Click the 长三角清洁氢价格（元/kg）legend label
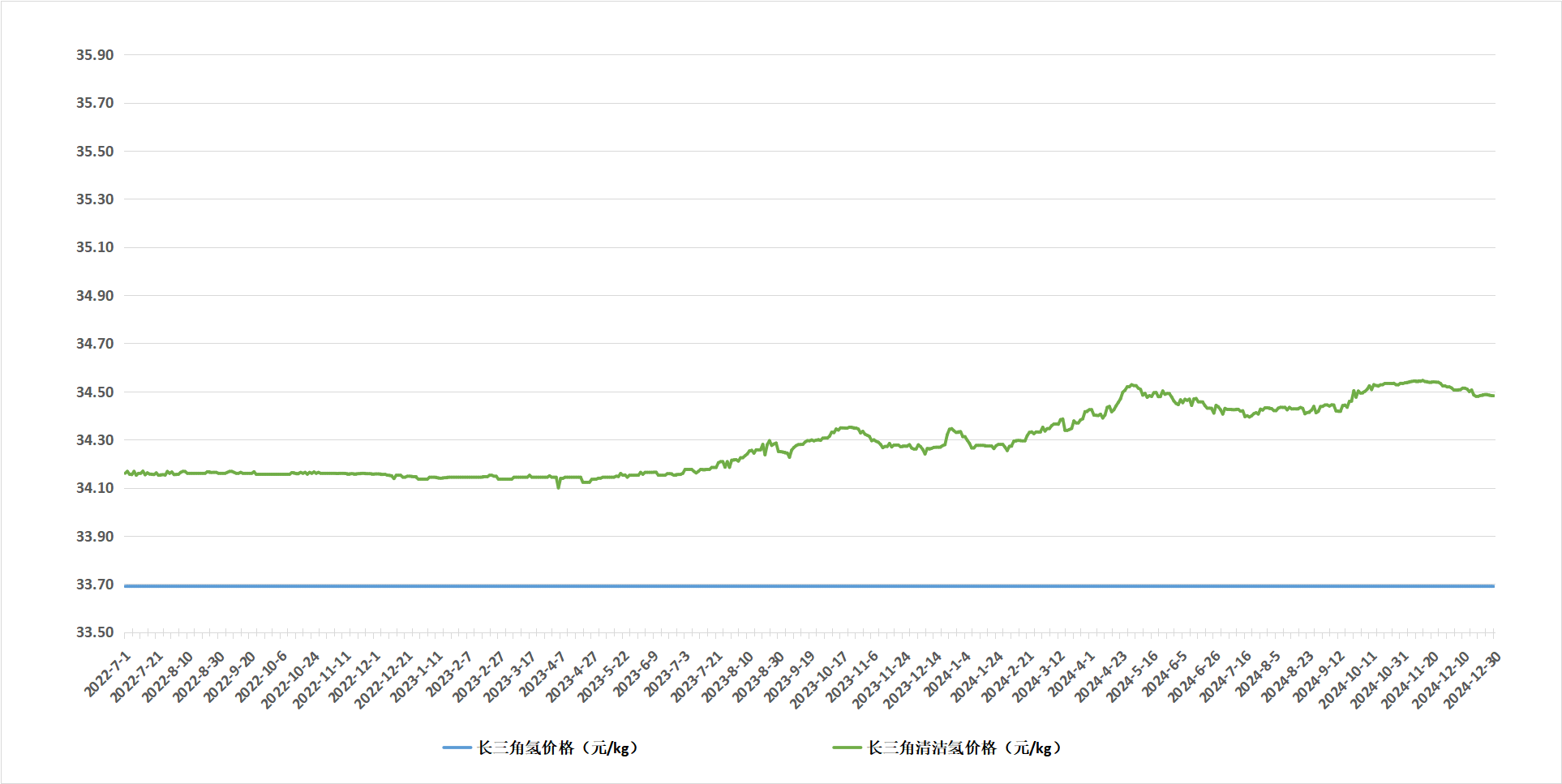The width and height of the screenshot is (1562, 784). (x=965, y=748)
